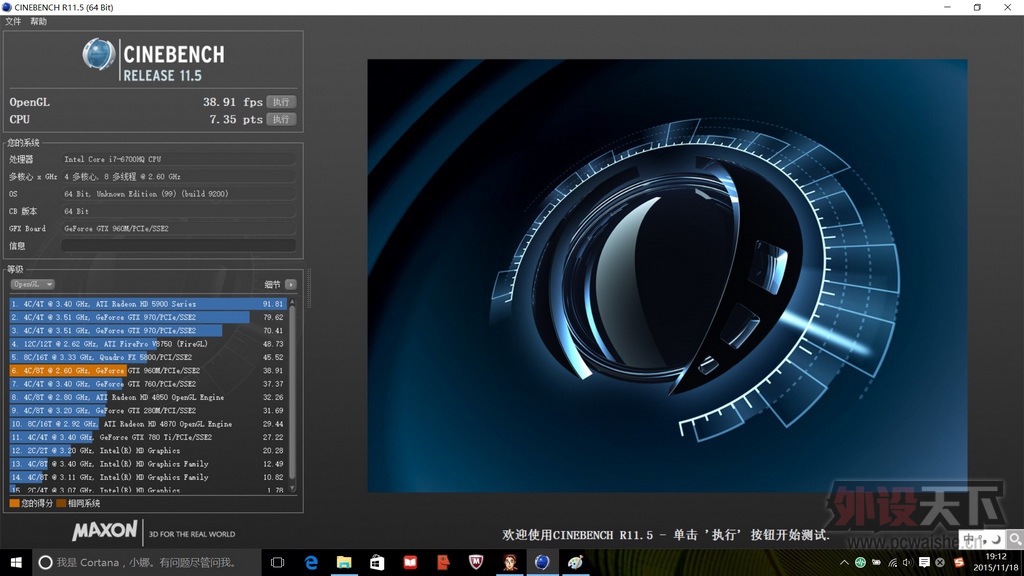Select ranking row 10 ATI Radeon HD 4870
1024x576 pixels.
pyautogui.click(x=148, y=424)
